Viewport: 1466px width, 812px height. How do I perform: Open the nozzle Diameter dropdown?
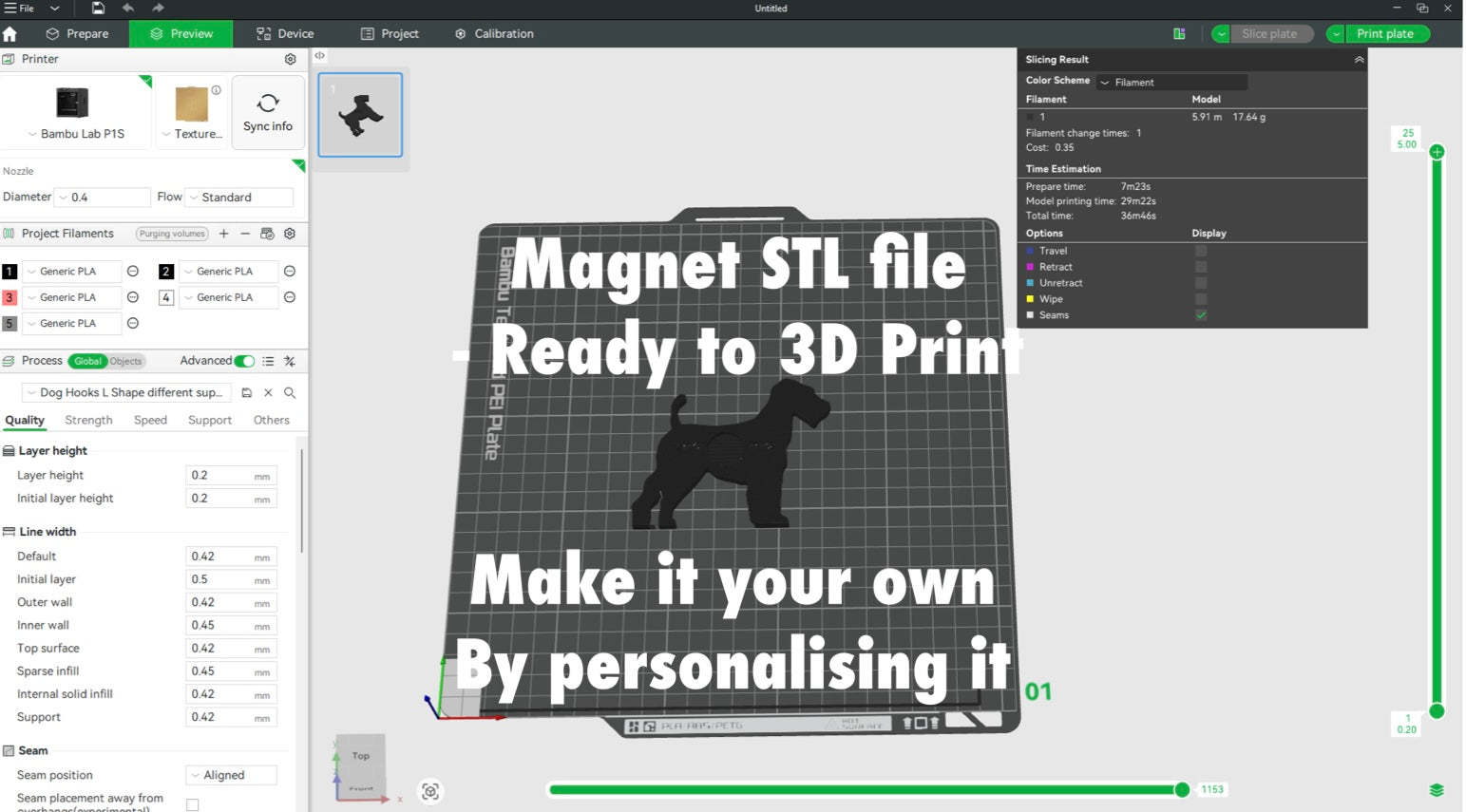(103, 198)
